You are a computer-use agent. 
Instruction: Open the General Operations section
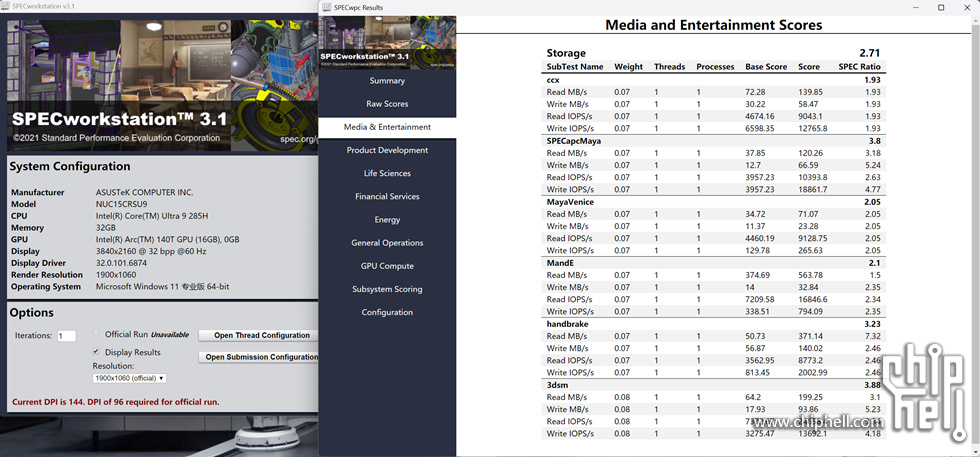coord(387,243)
